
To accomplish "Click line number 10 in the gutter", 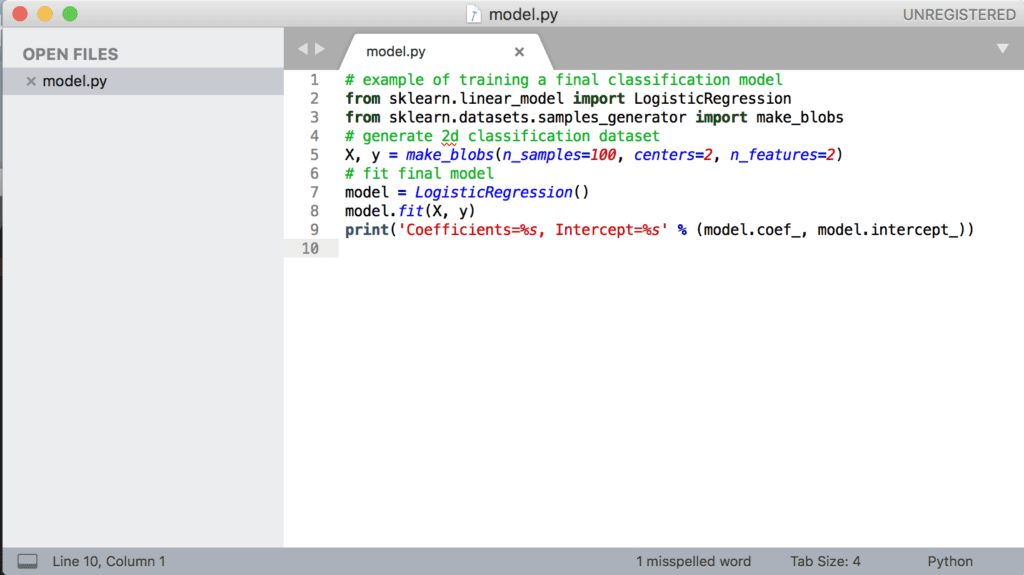I will (310, 248).
